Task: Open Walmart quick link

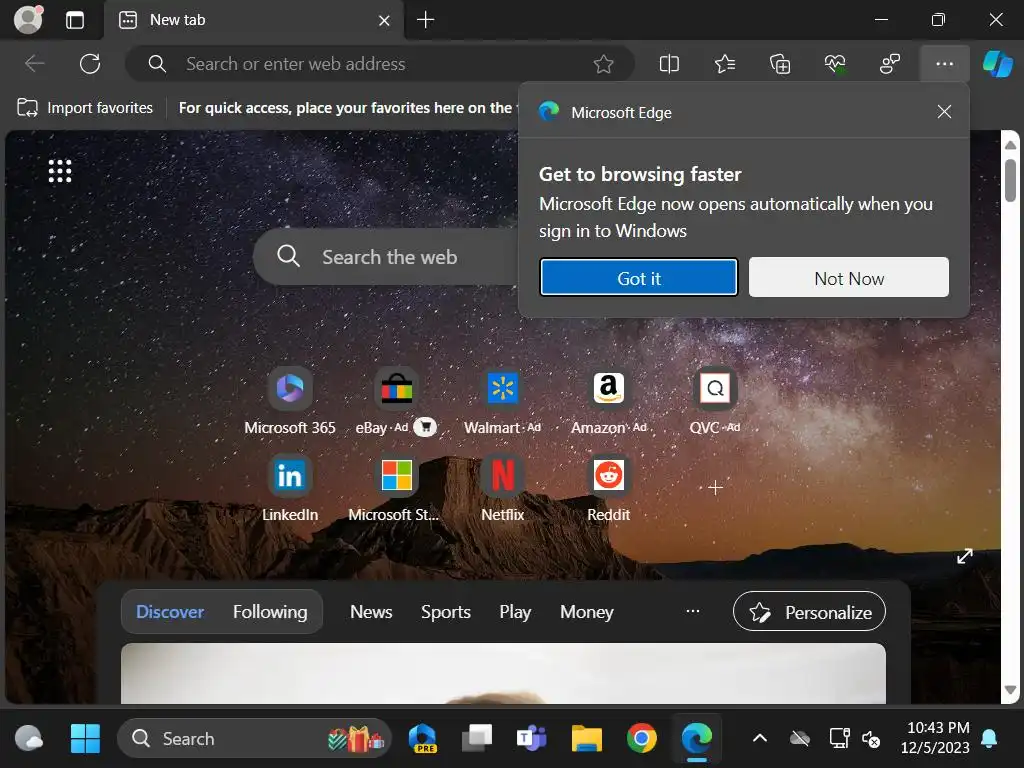Action: click(x=502, y=401)
